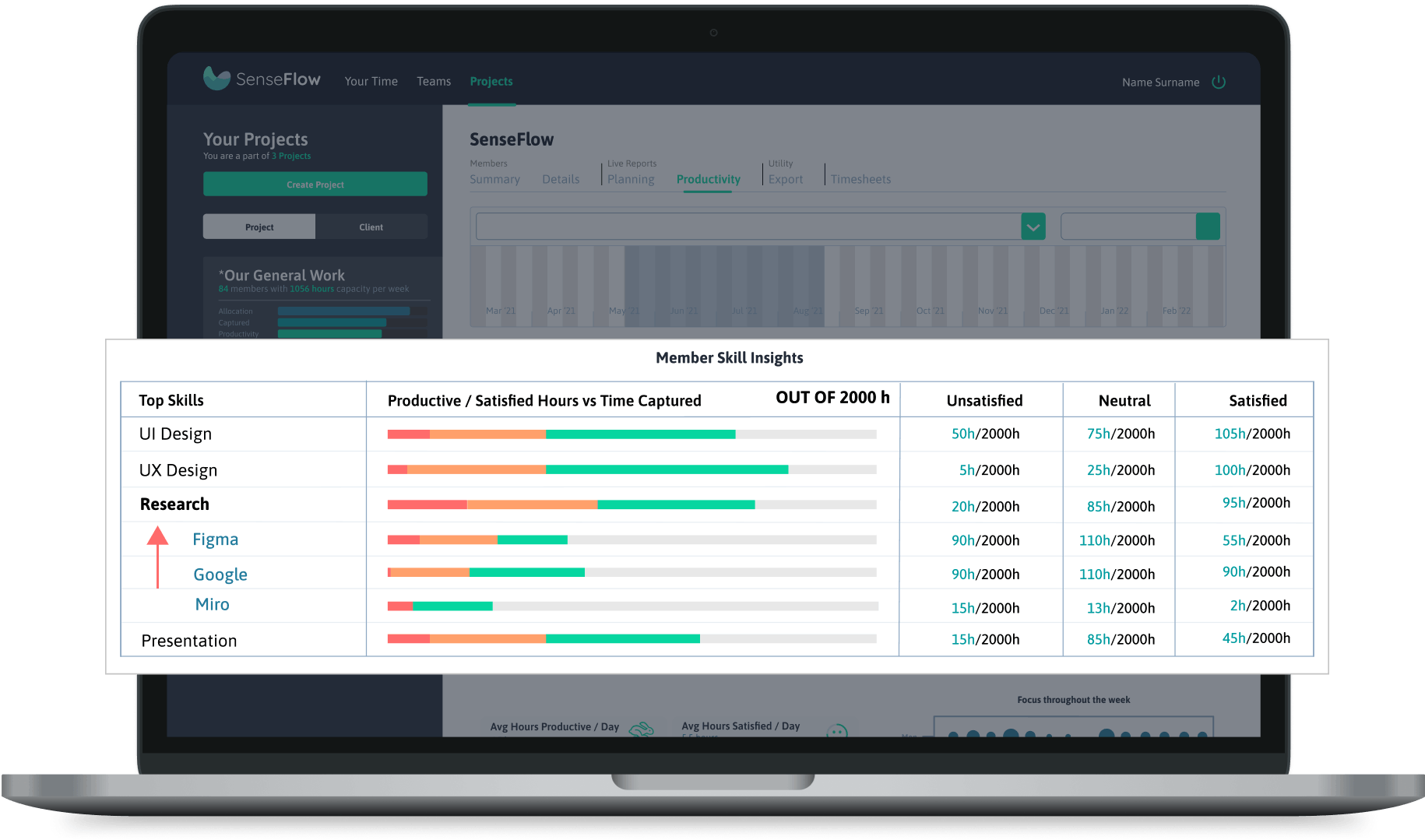Click the Allocation bar in project card
The width and height of the screenshot is (1425, 840).
click(343, 311)
